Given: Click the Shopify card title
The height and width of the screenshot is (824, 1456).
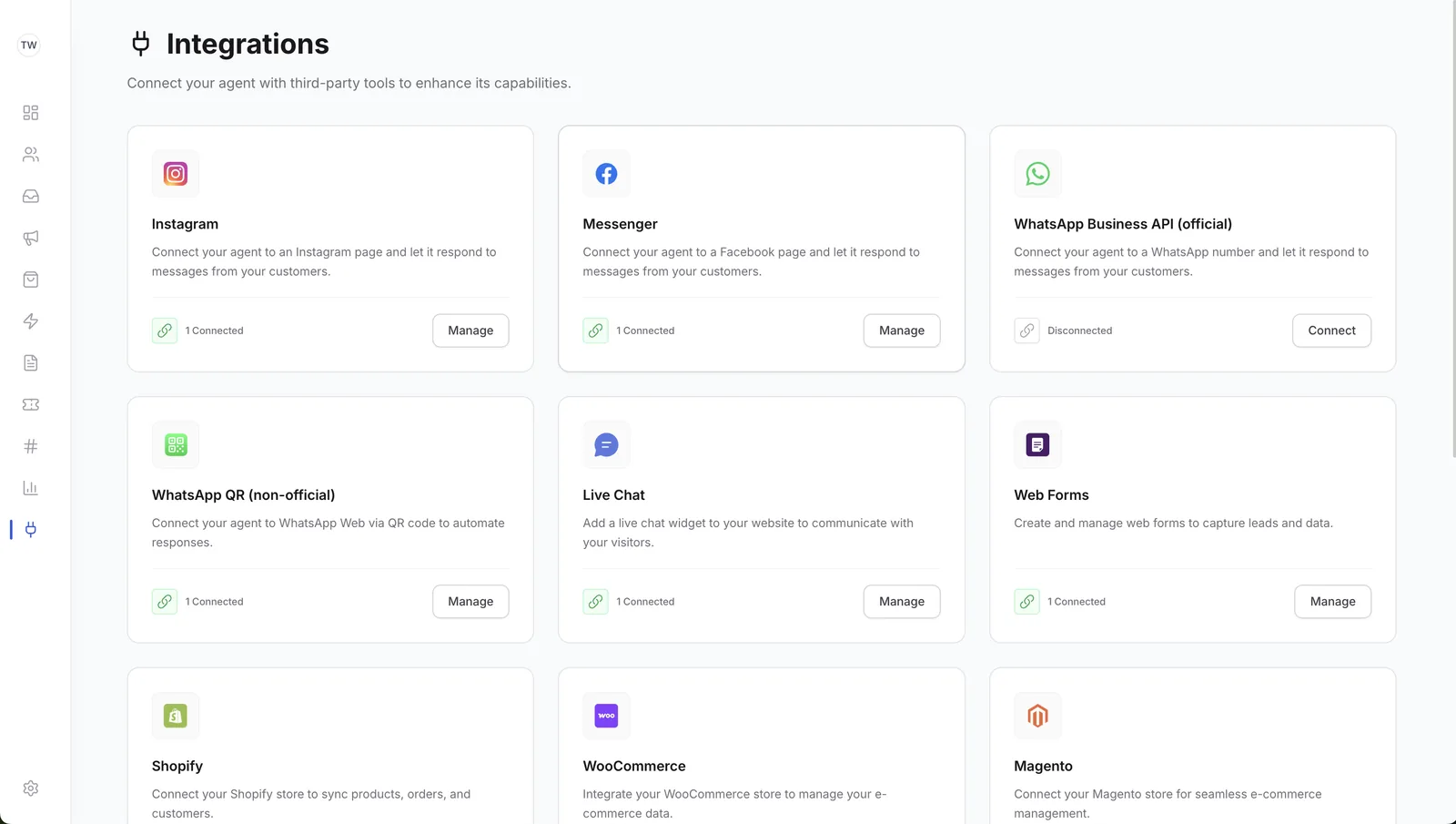Looking at the screenshot, I should 177,767.
